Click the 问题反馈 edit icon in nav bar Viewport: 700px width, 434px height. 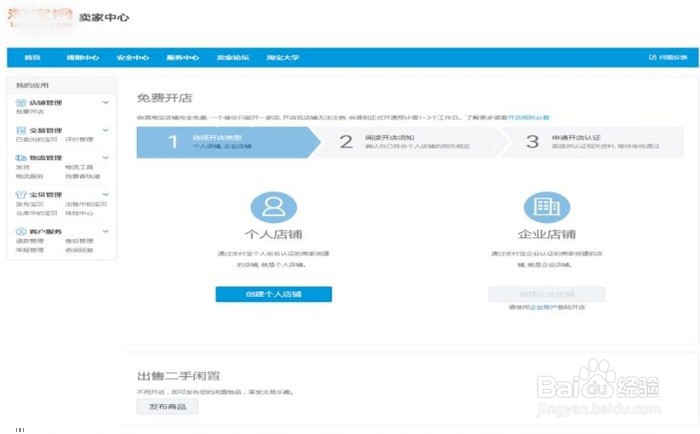point(652,57)
